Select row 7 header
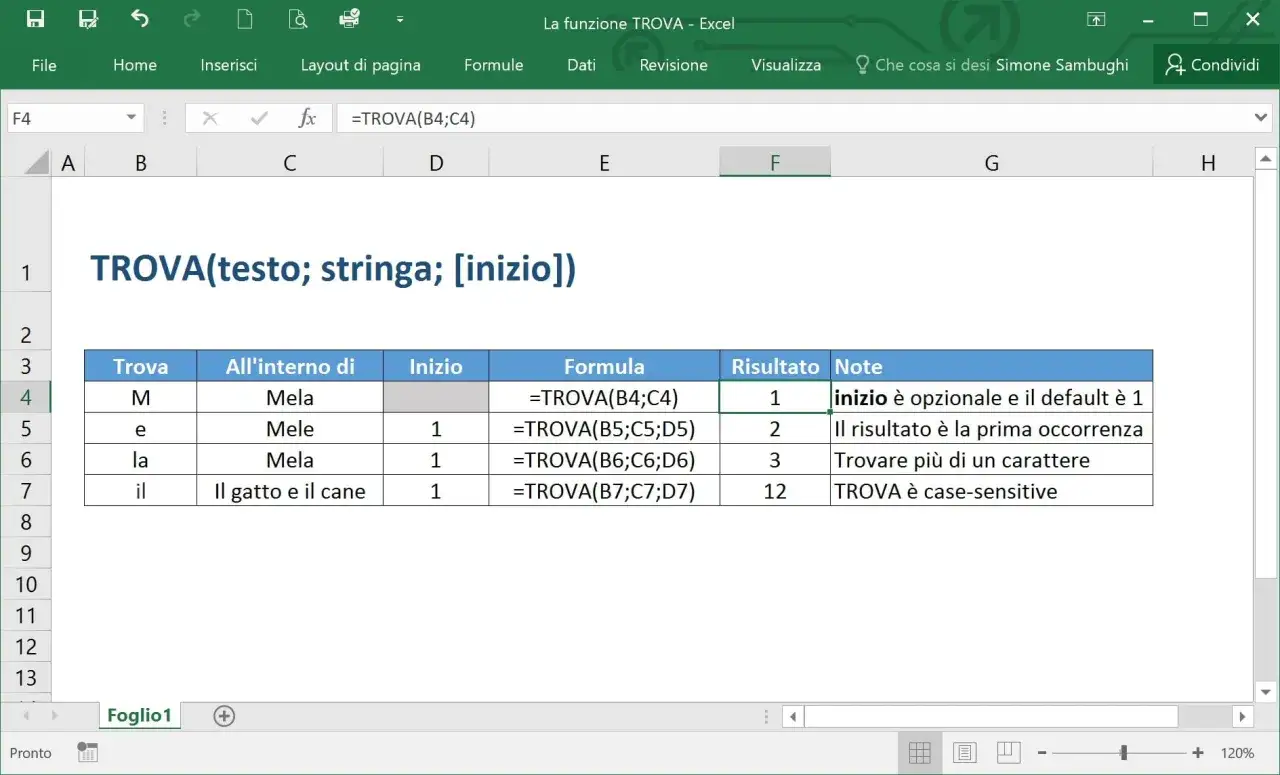Screen dimensions: 1280x775 (26, 491)
